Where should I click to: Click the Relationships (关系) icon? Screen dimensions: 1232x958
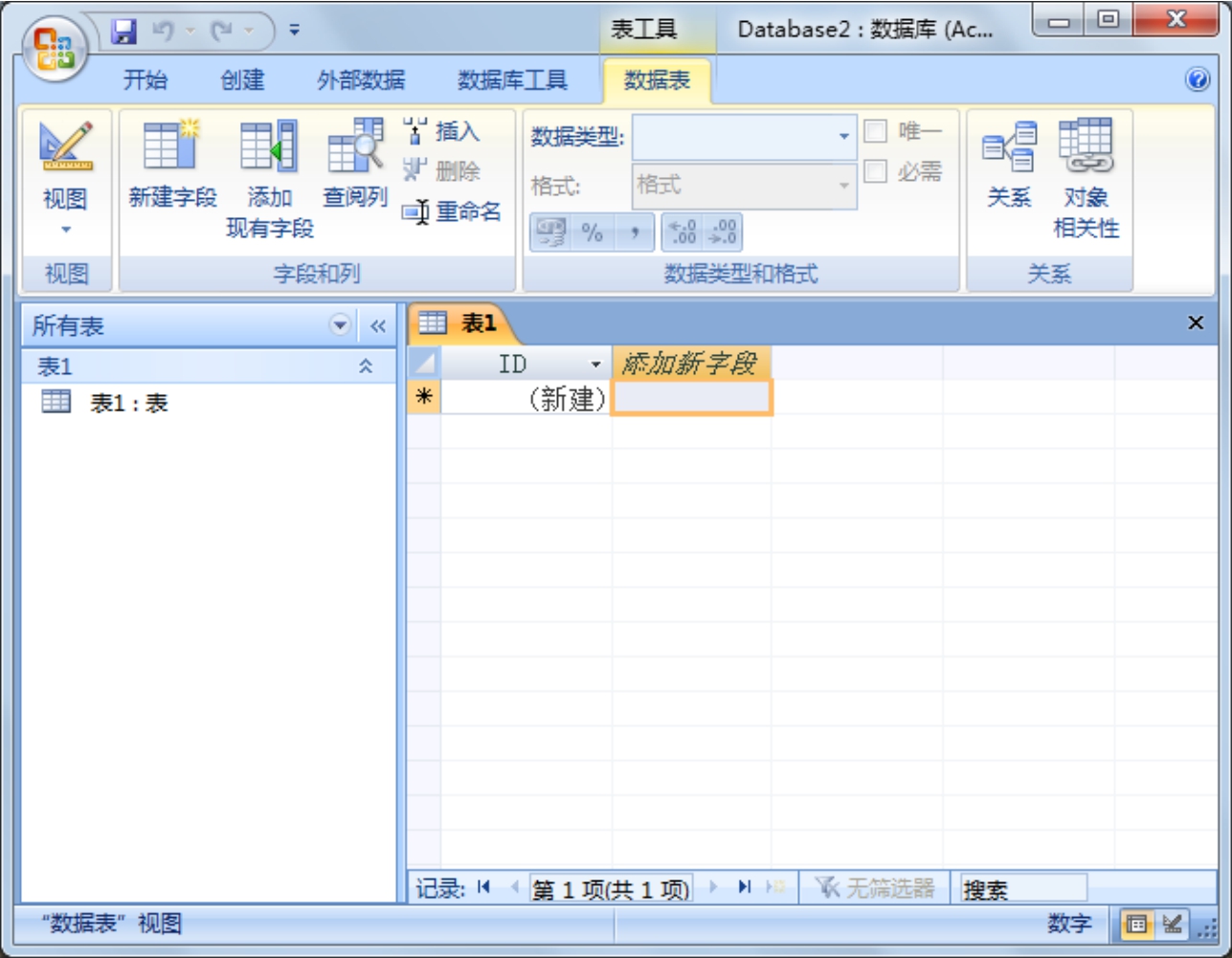pos(1009,148)
